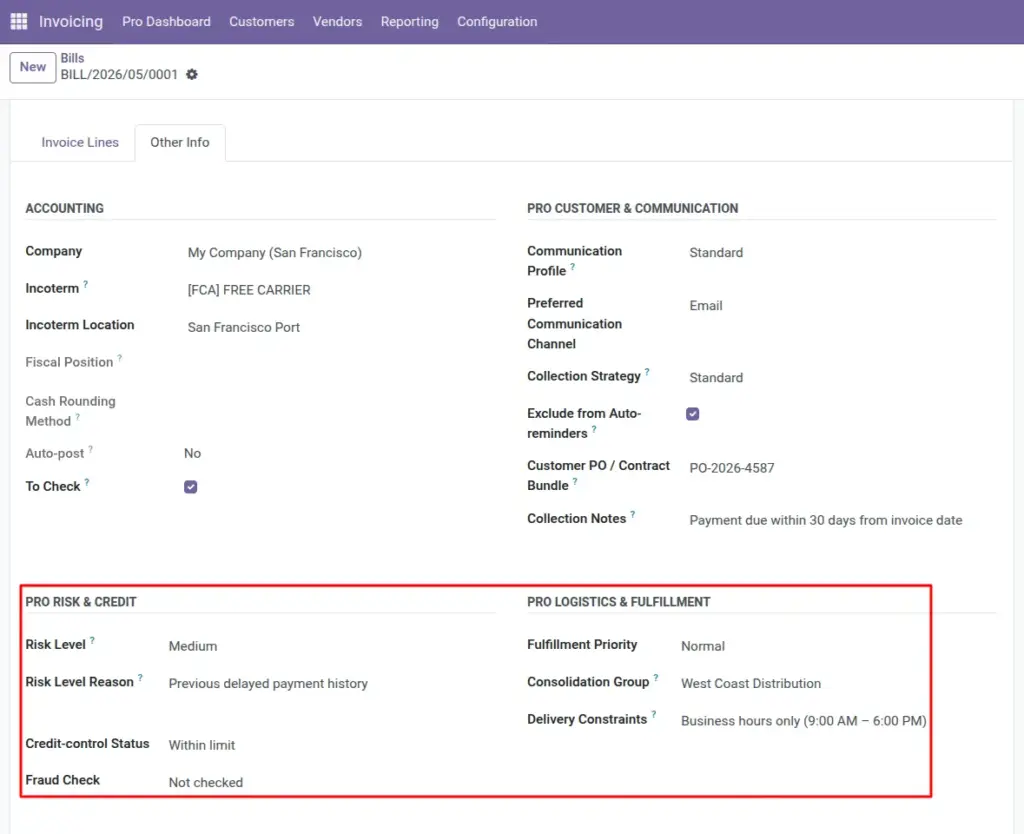
Task: Show the Risk Level help tooltip
Action: click(x=92, y=641)
